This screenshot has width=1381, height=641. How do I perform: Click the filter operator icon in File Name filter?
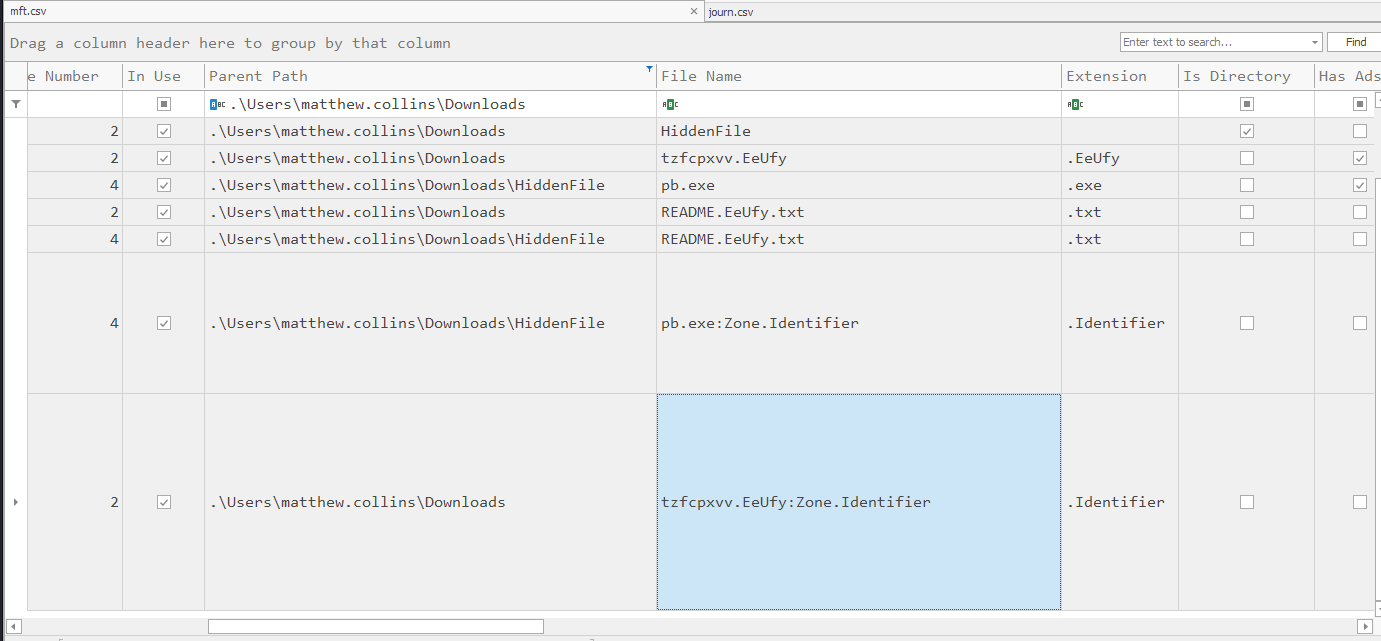[x=669, y=104]
